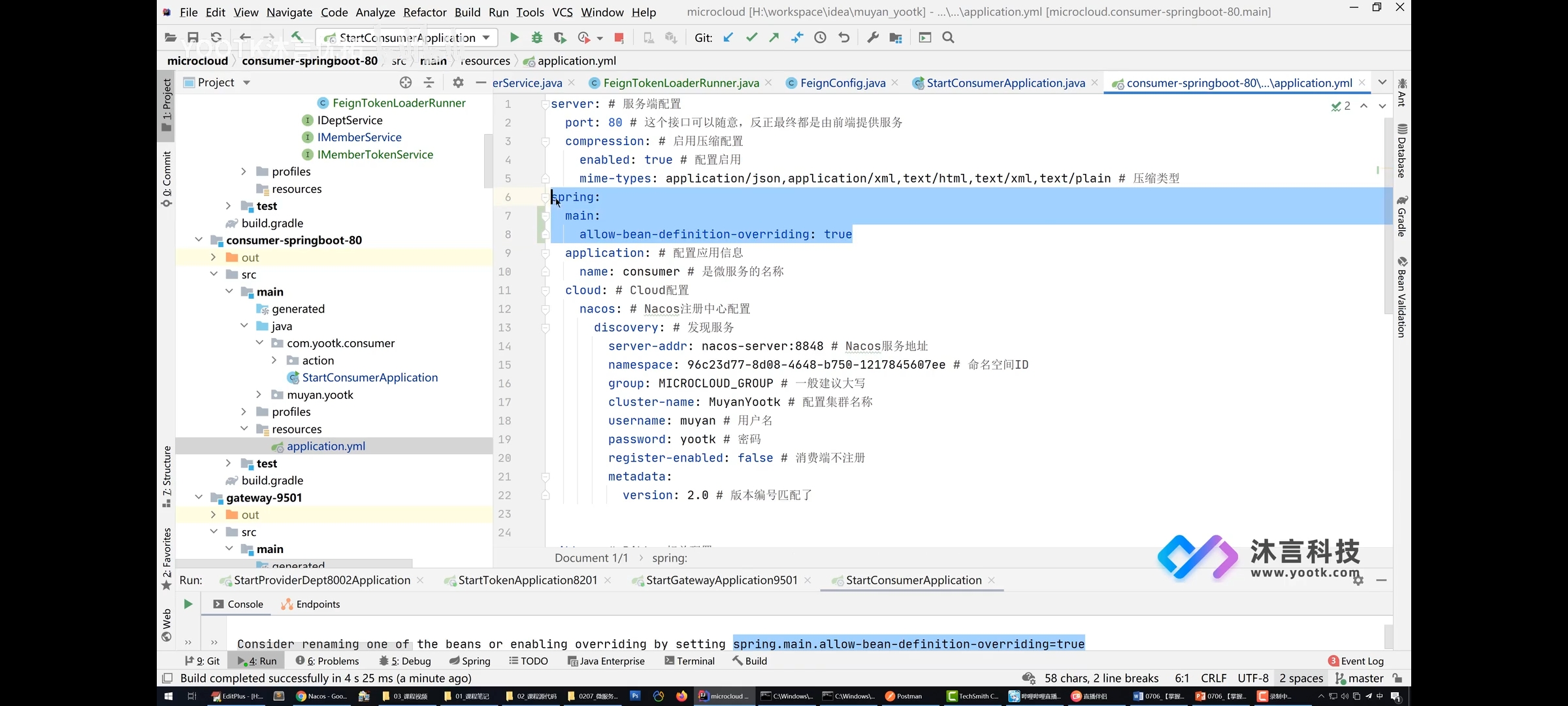The image size is (1568, 706).
Task: Run with coverage icon in toolbar
Action: tap(560, 38)
